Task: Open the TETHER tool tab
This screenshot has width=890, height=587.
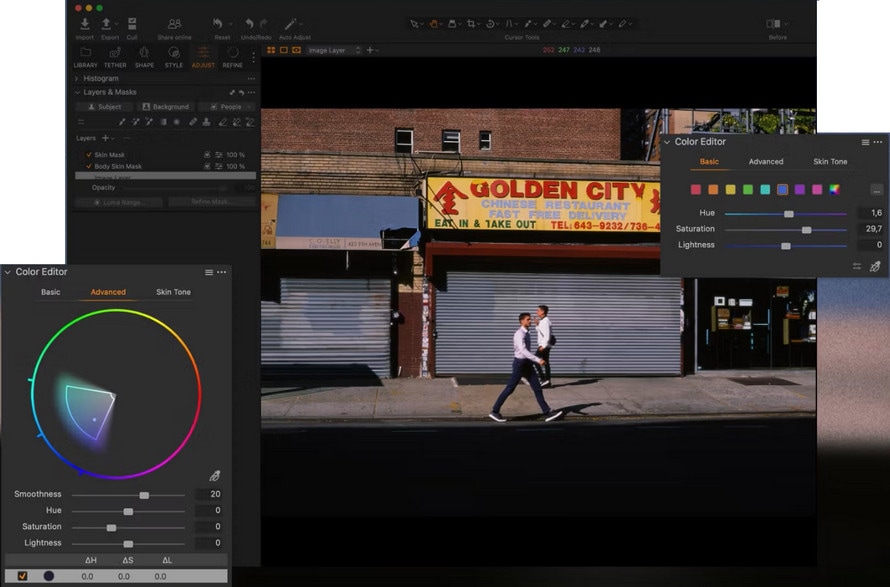Action: (x=115, y=57)
